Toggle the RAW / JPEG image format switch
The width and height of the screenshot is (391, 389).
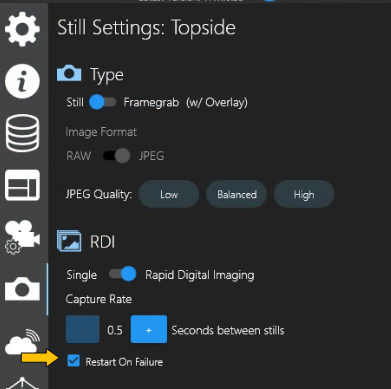tap(116, 156)
